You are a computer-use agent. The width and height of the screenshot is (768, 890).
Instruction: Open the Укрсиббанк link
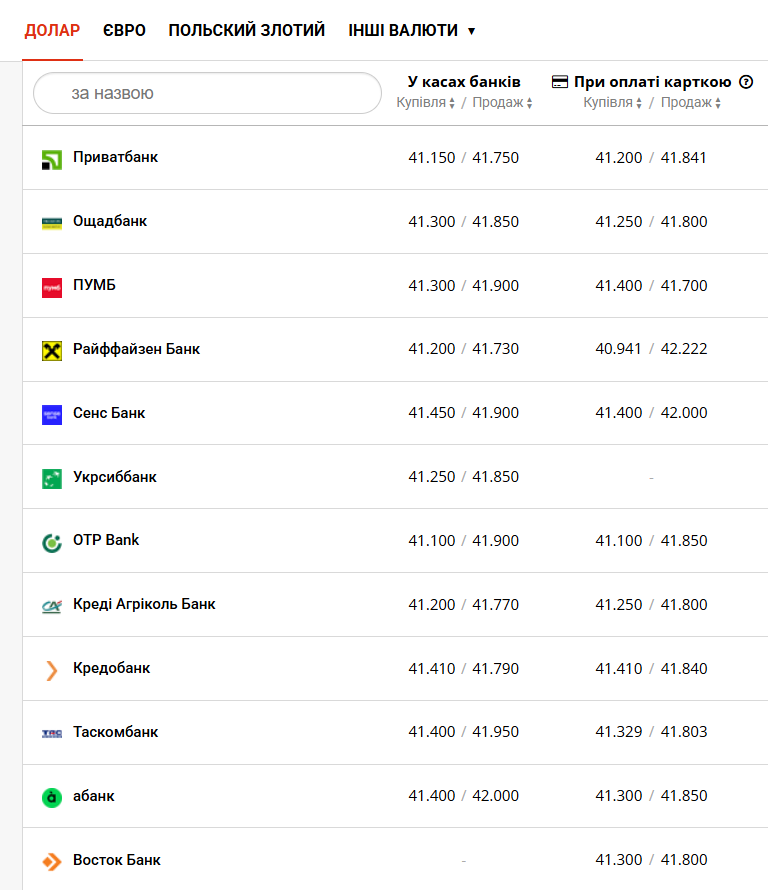[115, 477]
